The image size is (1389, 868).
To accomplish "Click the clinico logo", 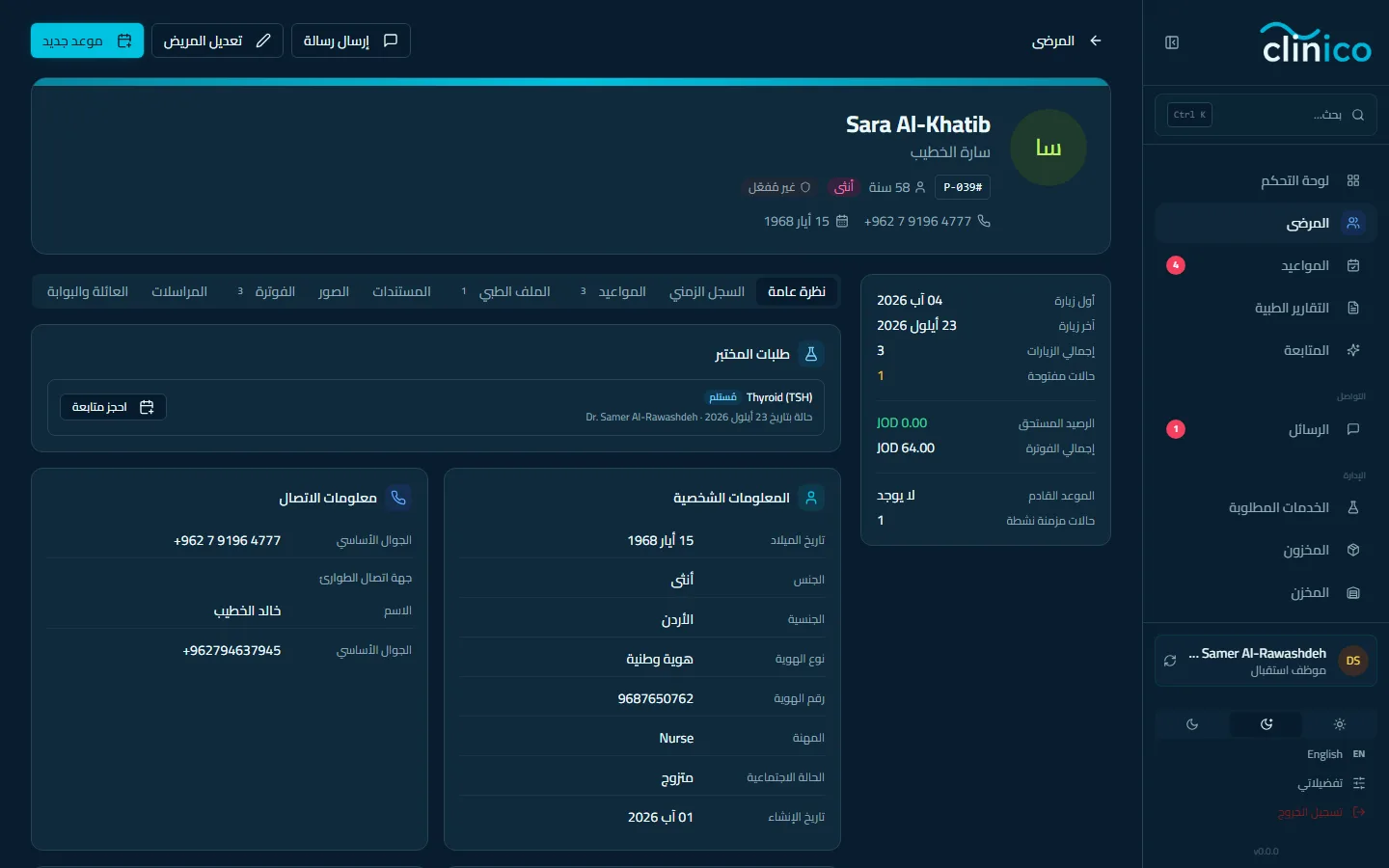I will coord(1316,43).
